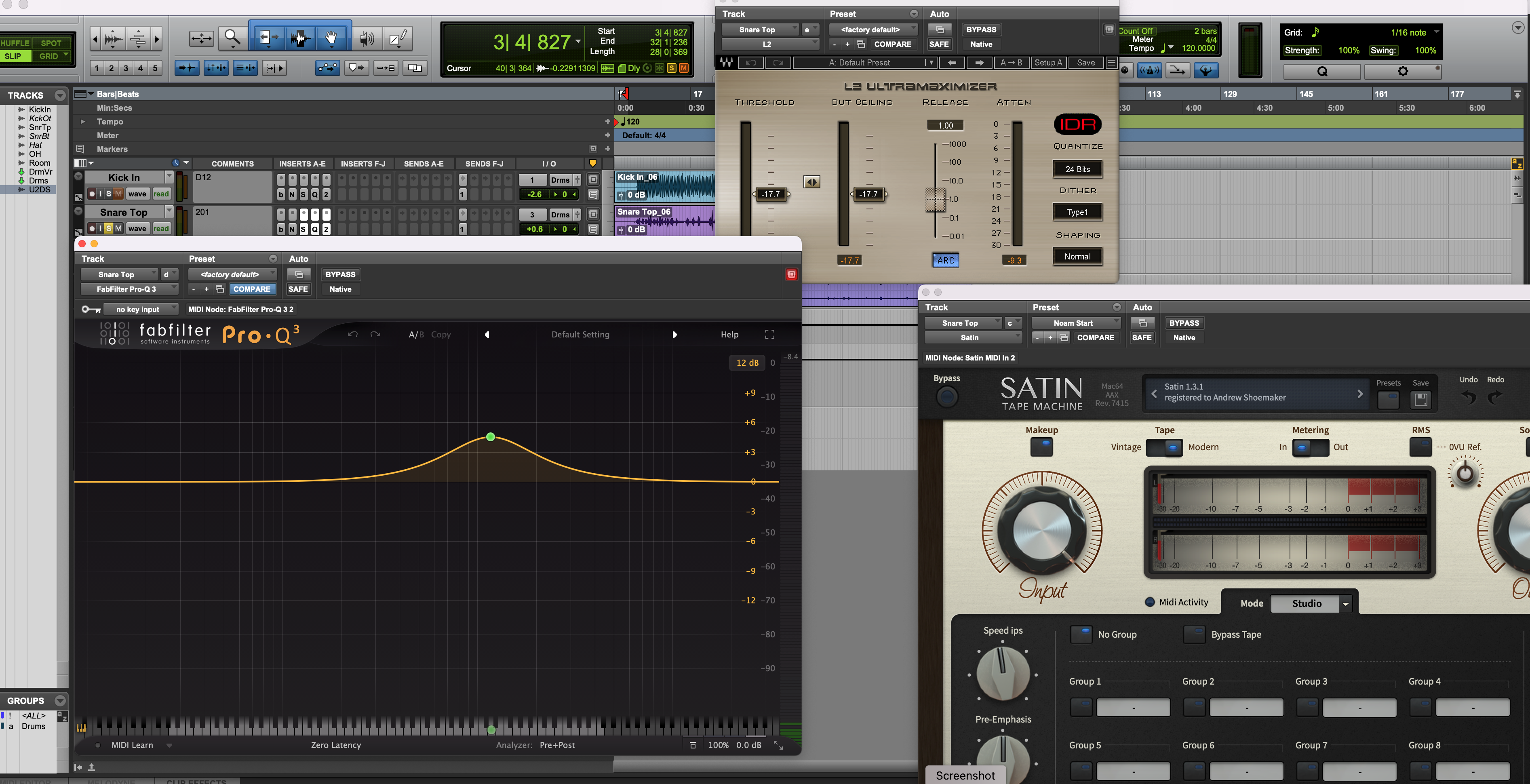Open Grid settings gear icon

pyautogui.click(x=1403, y=71)
